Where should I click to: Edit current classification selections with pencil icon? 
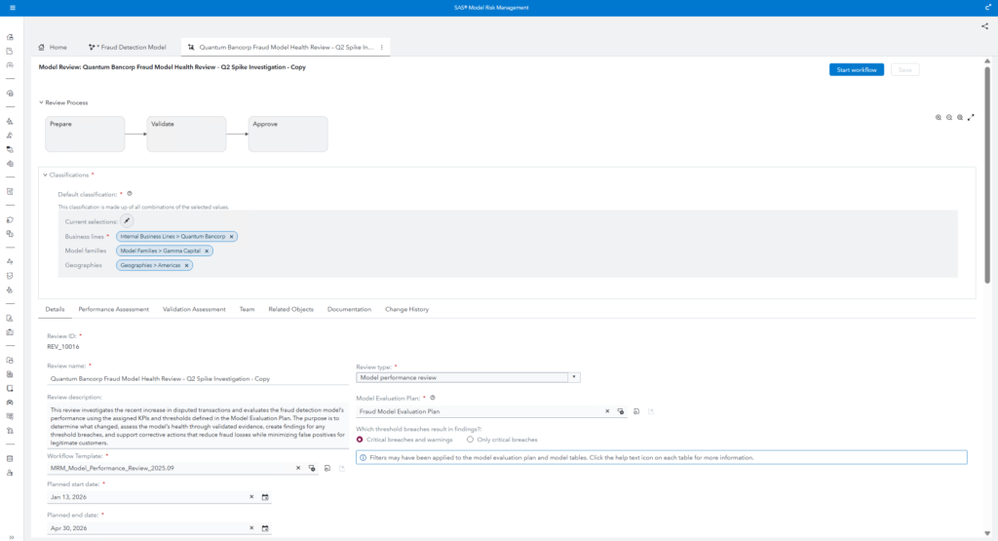(x=127, y=221)
